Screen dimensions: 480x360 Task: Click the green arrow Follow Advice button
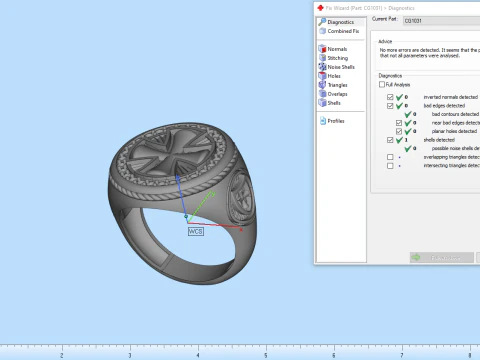pyautogui.click(x=442, y=257)
